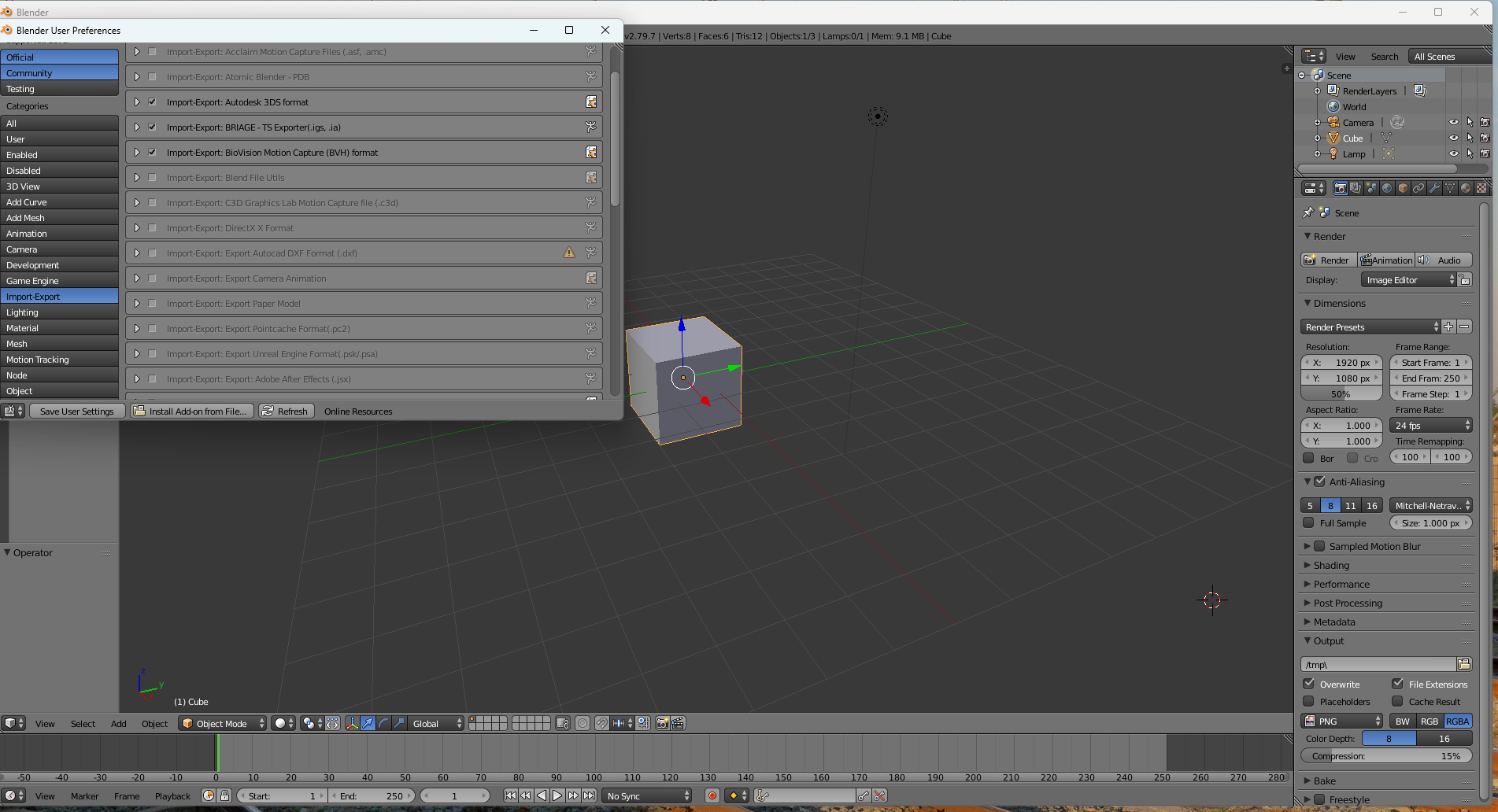Open the Mesh Data properties tab icon
Viewport: 1498px width, 812px height.
tap(1450, 188)
